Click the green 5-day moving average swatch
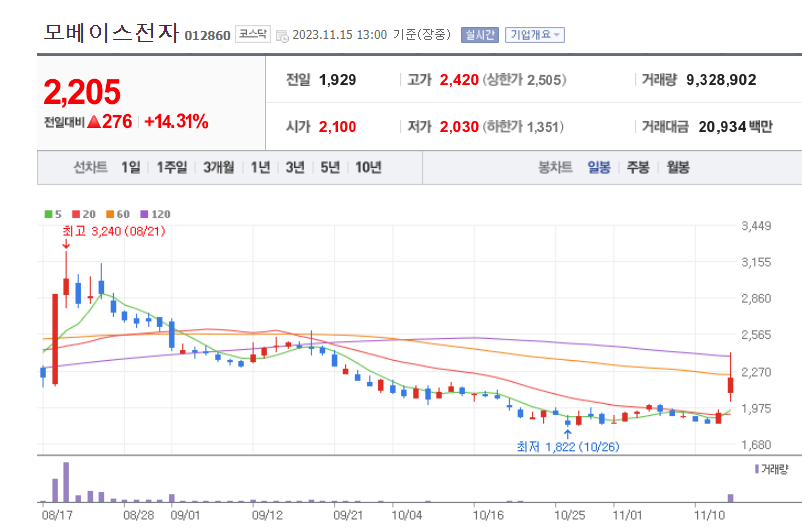Image resolution: width=802 pixels, height=532 pixels. coord(49,214)
